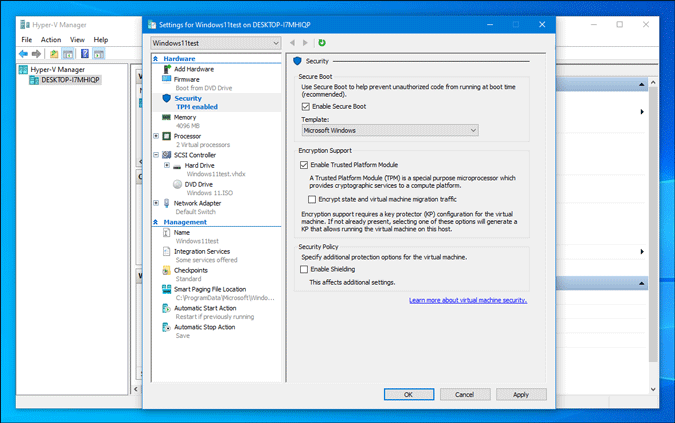Click the Integration Services icon

[167, 251]
